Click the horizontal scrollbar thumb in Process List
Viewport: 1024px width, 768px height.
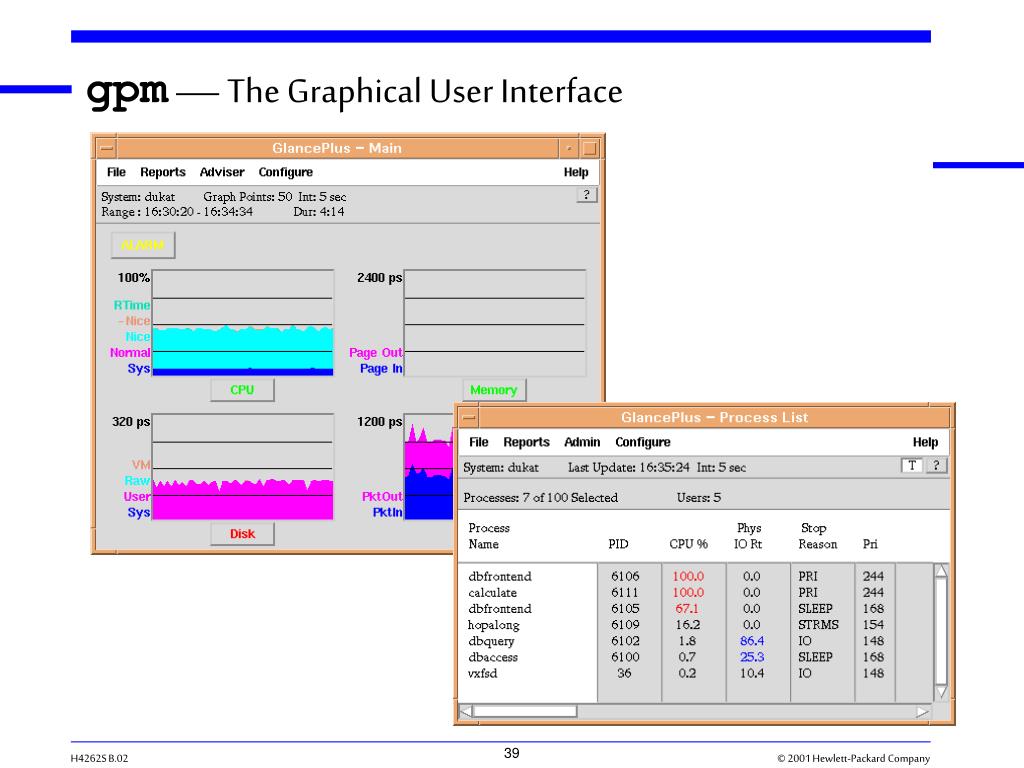click(525, 711)
